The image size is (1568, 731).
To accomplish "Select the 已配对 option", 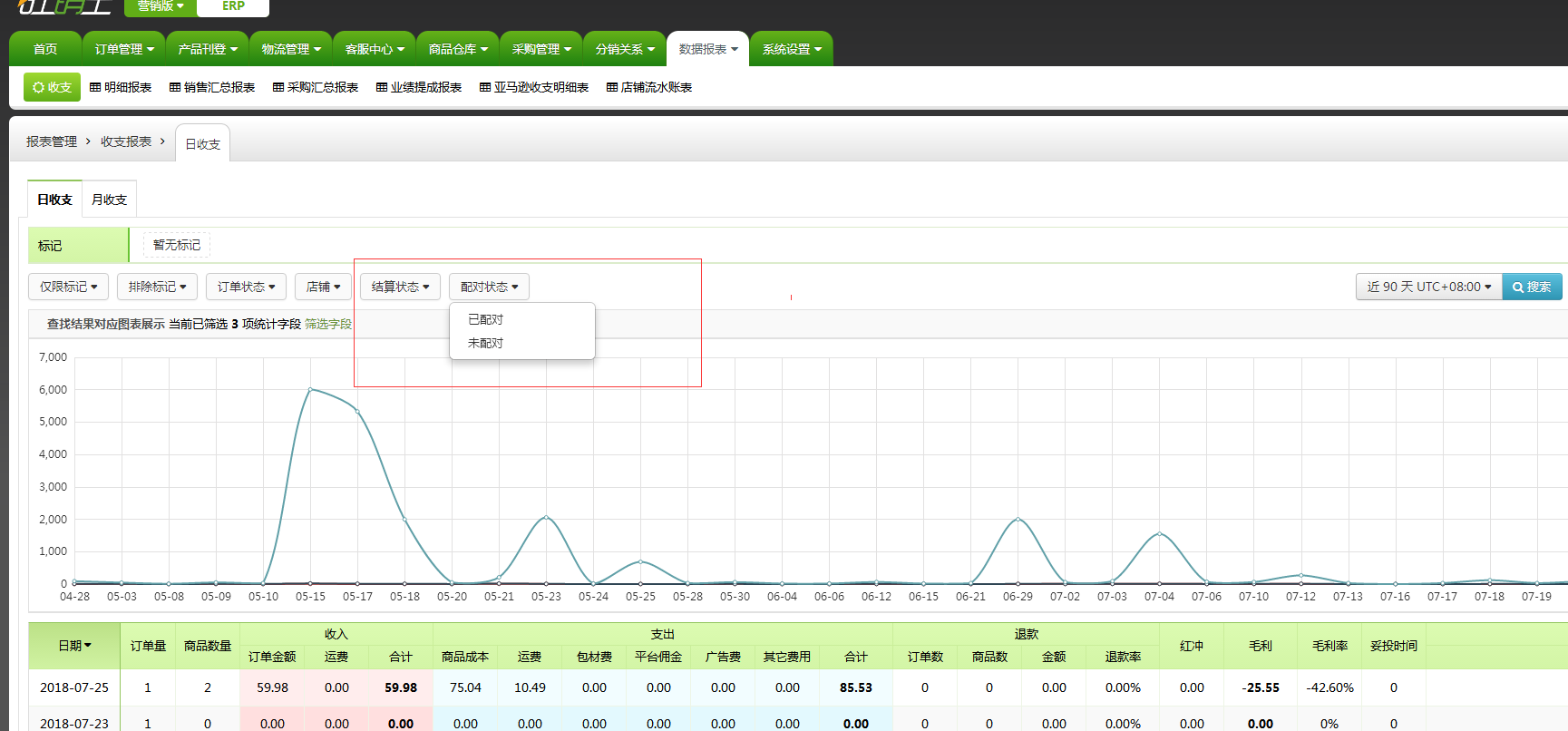I will click(522, 319).
